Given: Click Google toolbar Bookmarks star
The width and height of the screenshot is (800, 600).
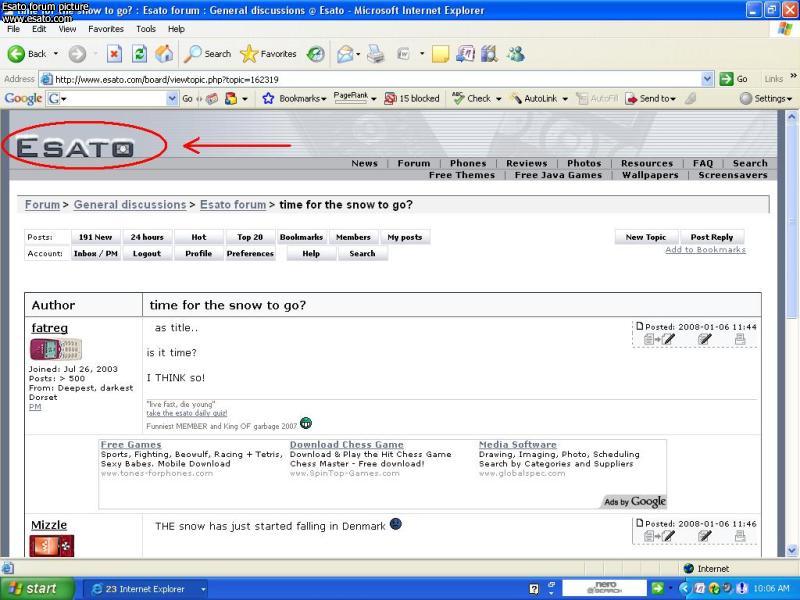Looking at the screenshot, I should pyautogui.click(x=268, y=98).
